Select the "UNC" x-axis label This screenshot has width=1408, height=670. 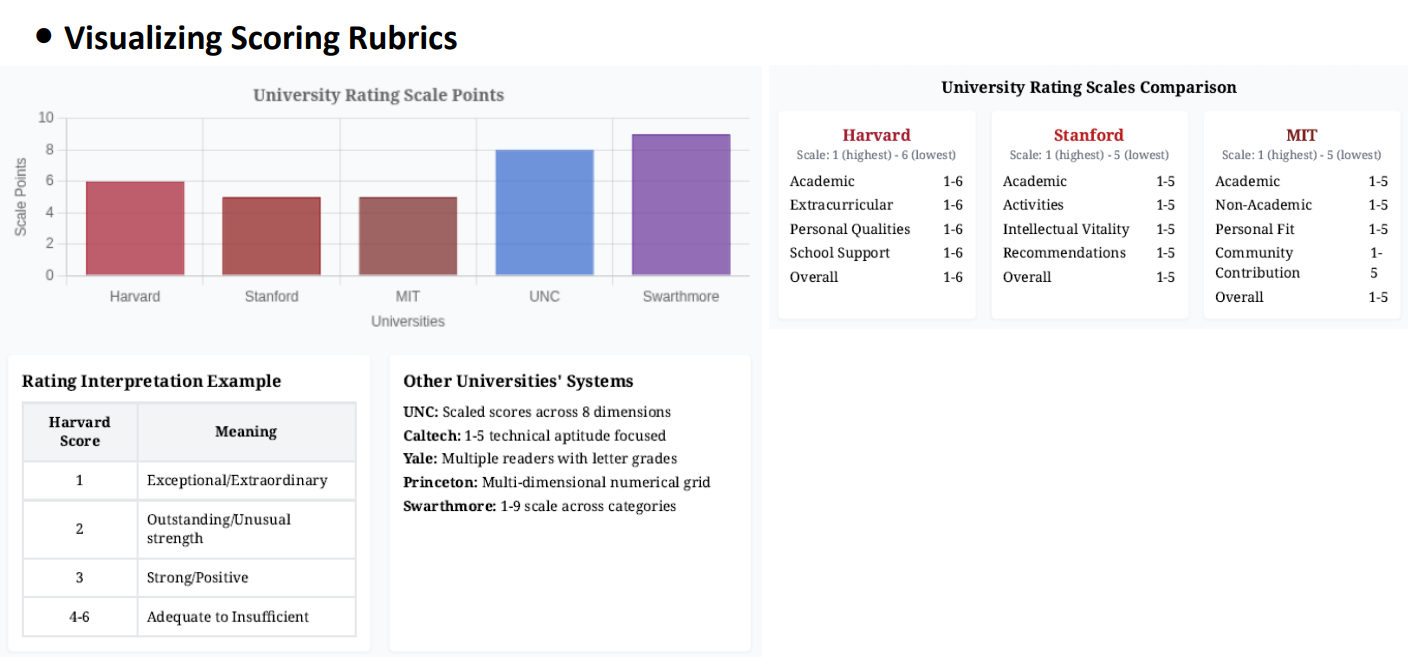544,296
